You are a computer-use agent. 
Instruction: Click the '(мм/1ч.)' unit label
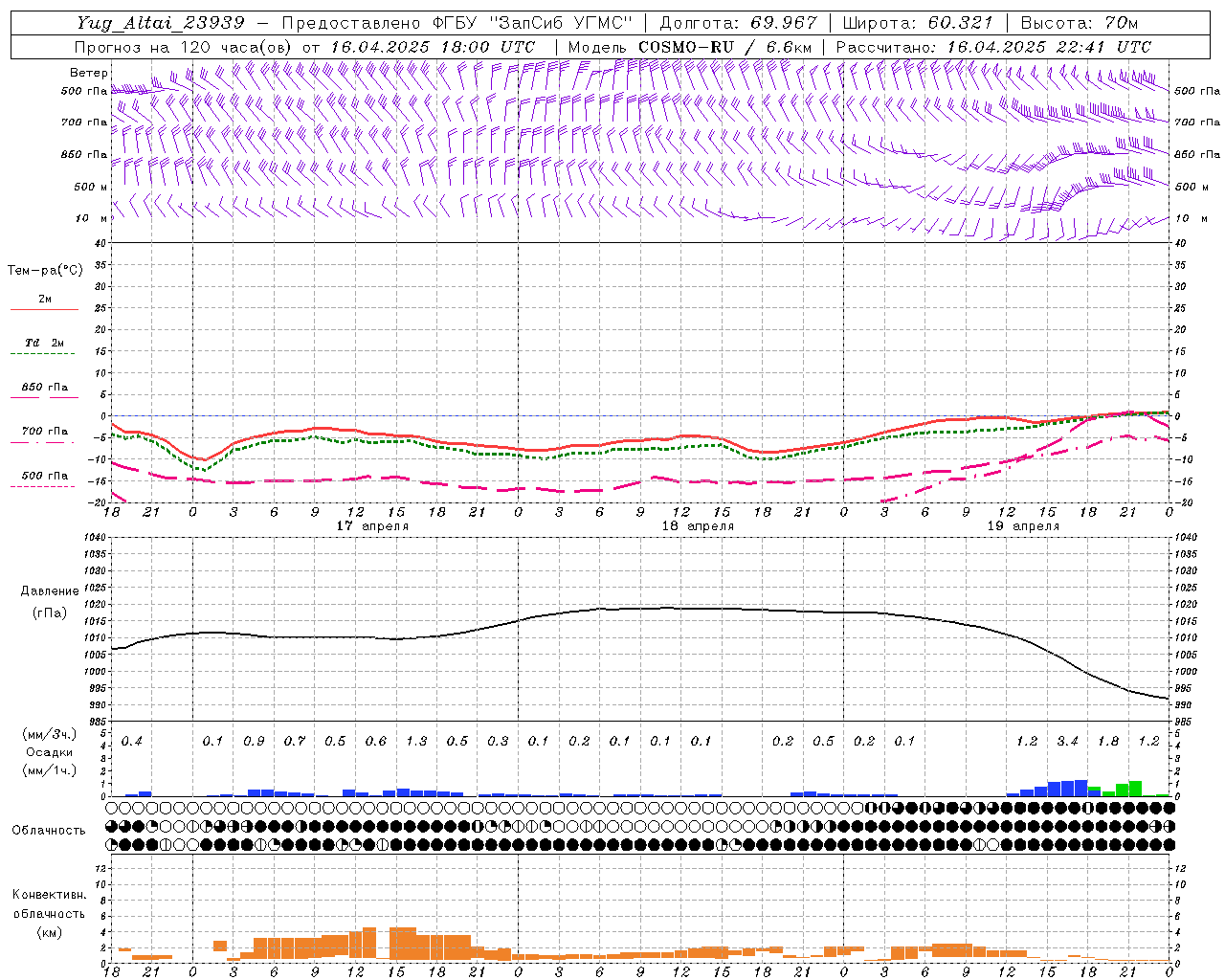pos(50,770)
